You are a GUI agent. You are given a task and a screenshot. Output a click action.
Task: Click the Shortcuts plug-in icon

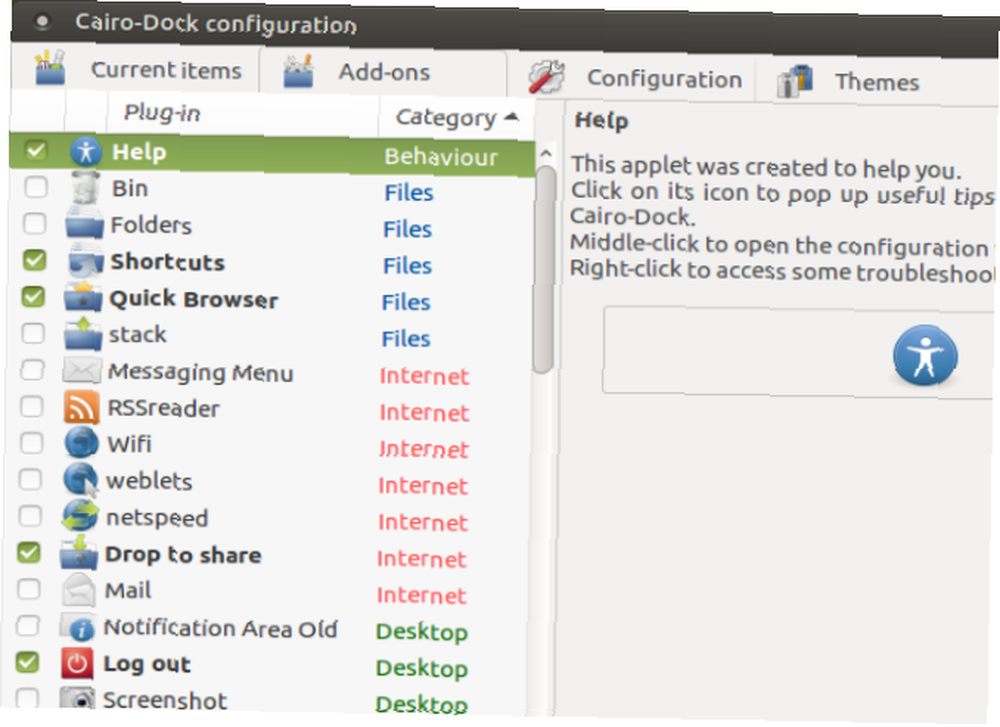[x=84, y=261]
